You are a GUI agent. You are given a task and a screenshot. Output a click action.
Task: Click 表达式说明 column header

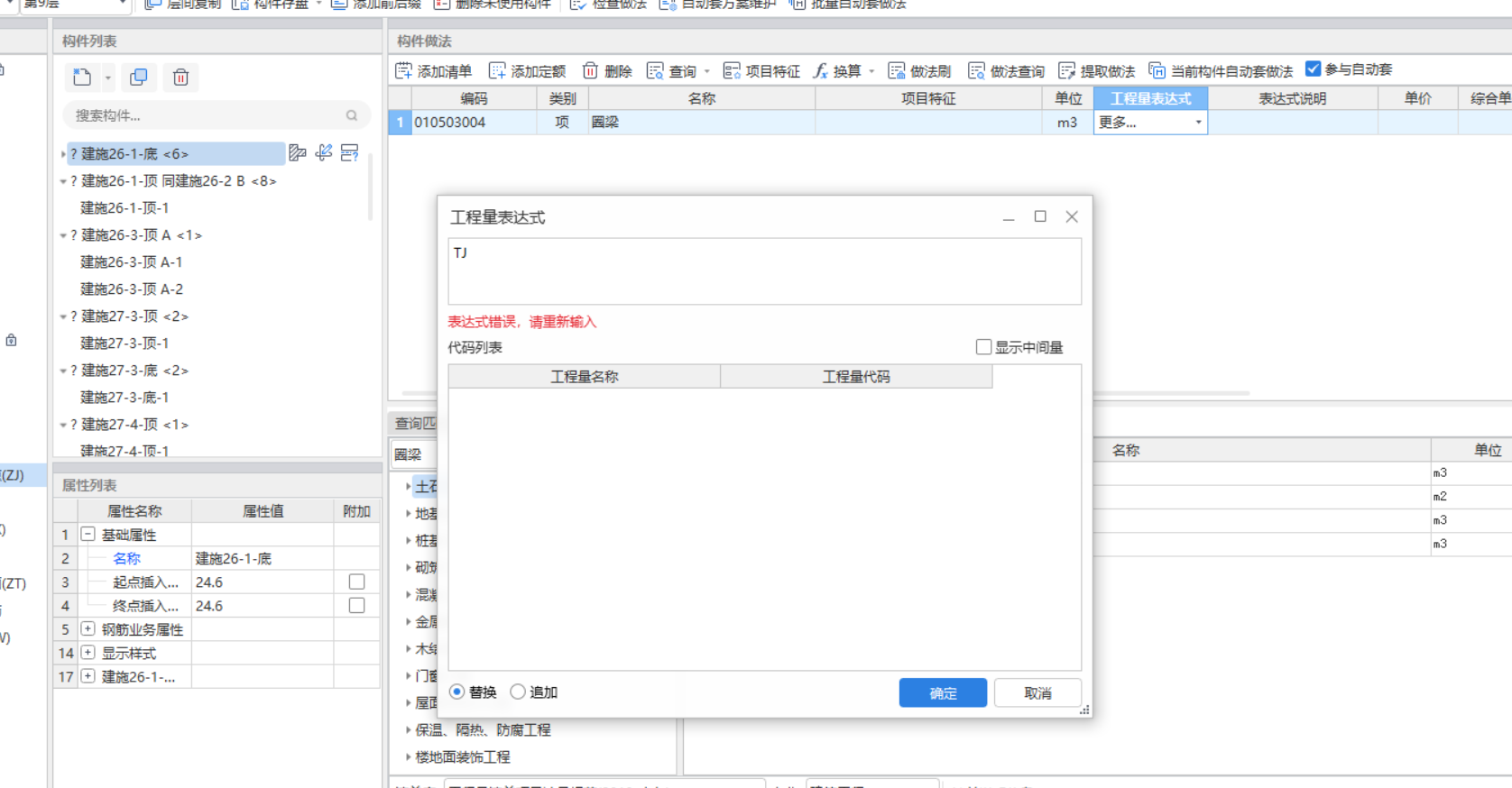pyautogui.click(x=1293, y=98)
